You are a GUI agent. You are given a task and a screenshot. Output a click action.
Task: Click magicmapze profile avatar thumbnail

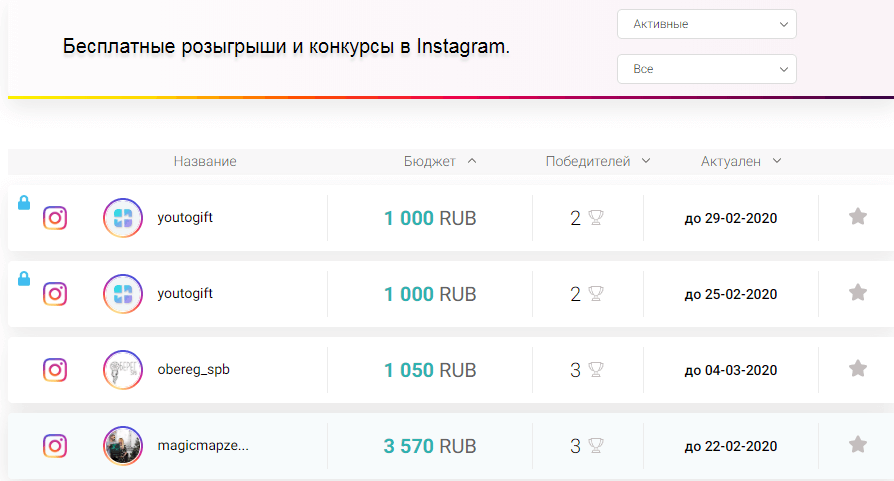point(123,446)
